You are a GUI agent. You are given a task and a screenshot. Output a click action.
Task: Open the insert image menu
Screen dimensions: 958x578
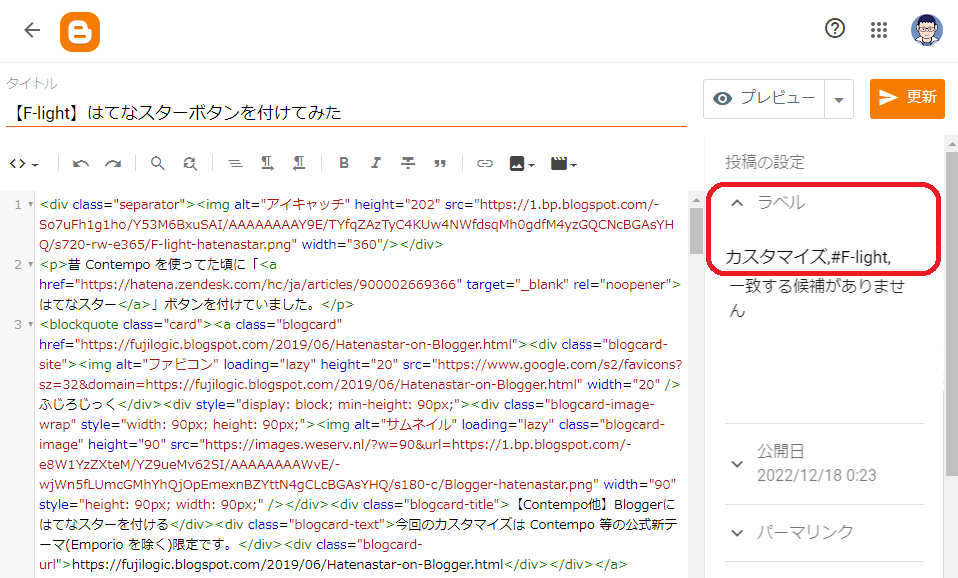pyautogui.click(x=522, y=164)
